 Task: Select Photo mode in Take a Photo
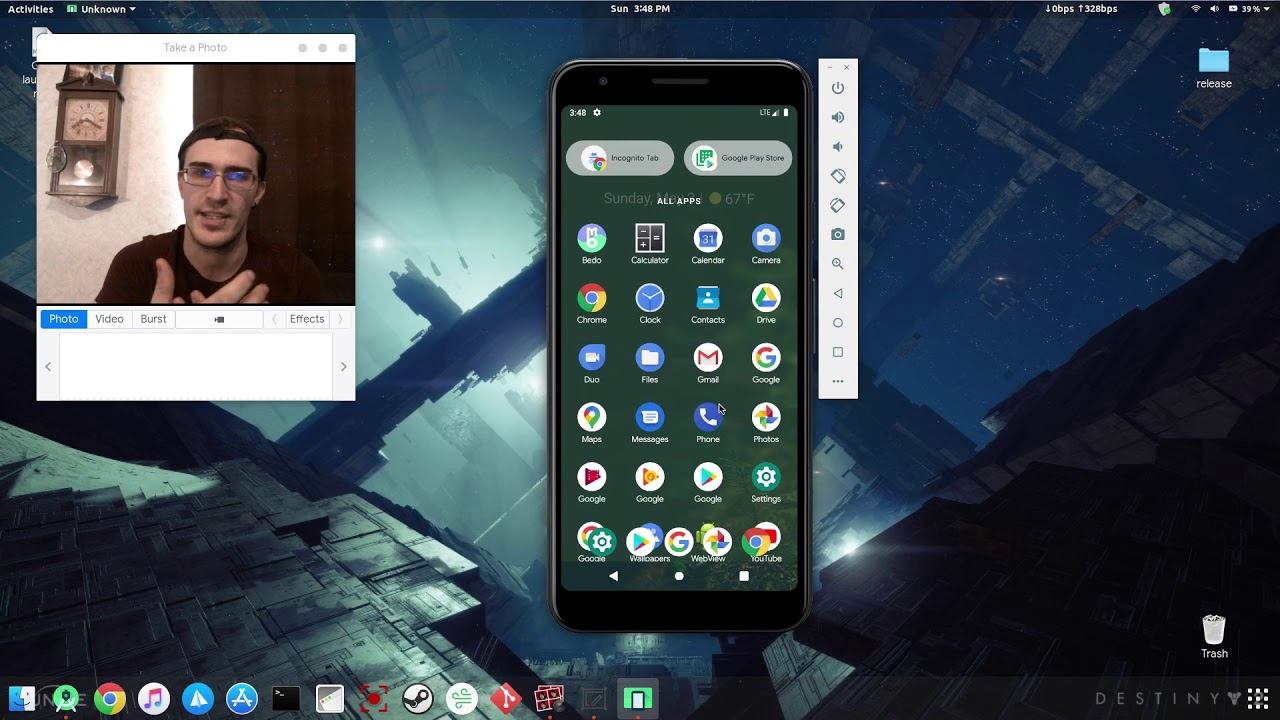click(64, 319)
